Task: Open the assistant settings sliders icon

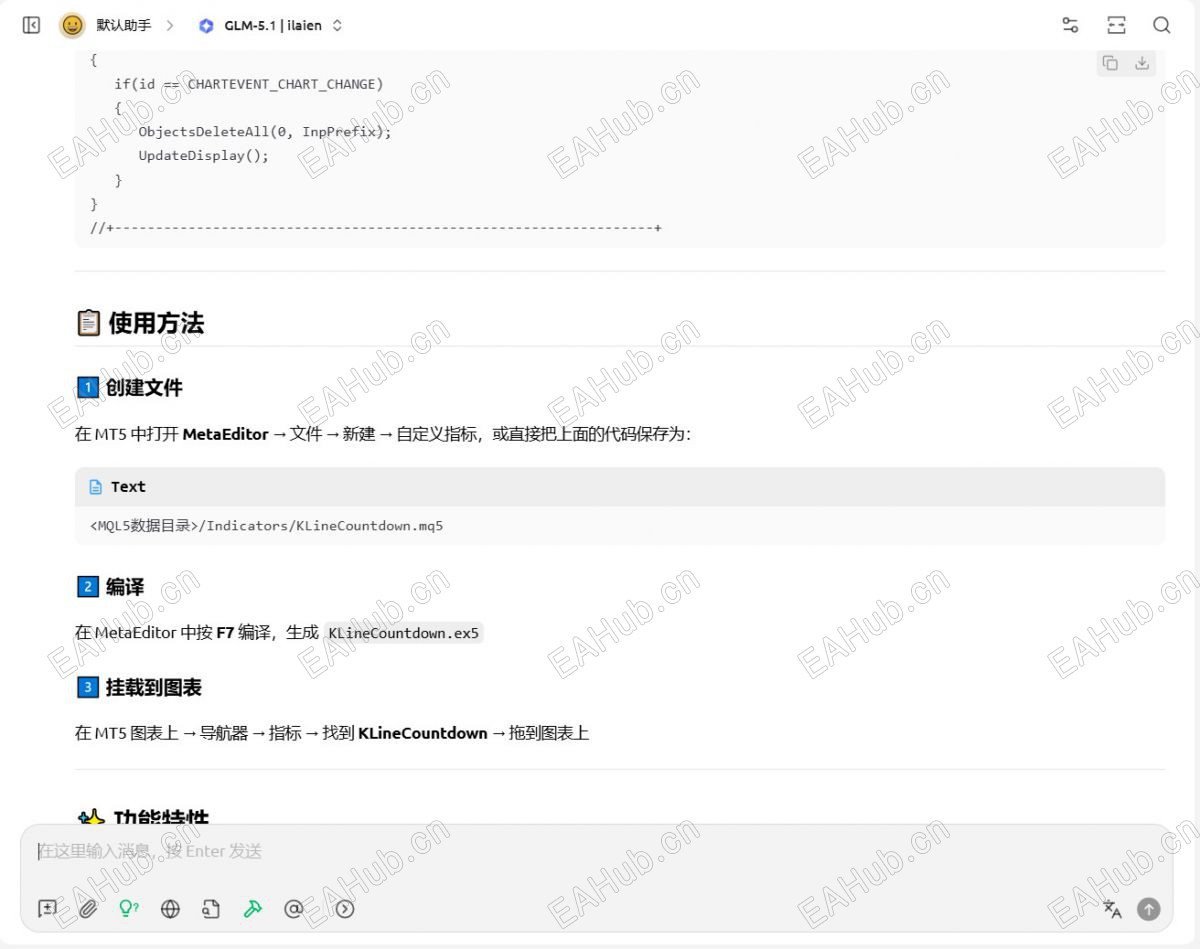Action: coord(1070,25)
